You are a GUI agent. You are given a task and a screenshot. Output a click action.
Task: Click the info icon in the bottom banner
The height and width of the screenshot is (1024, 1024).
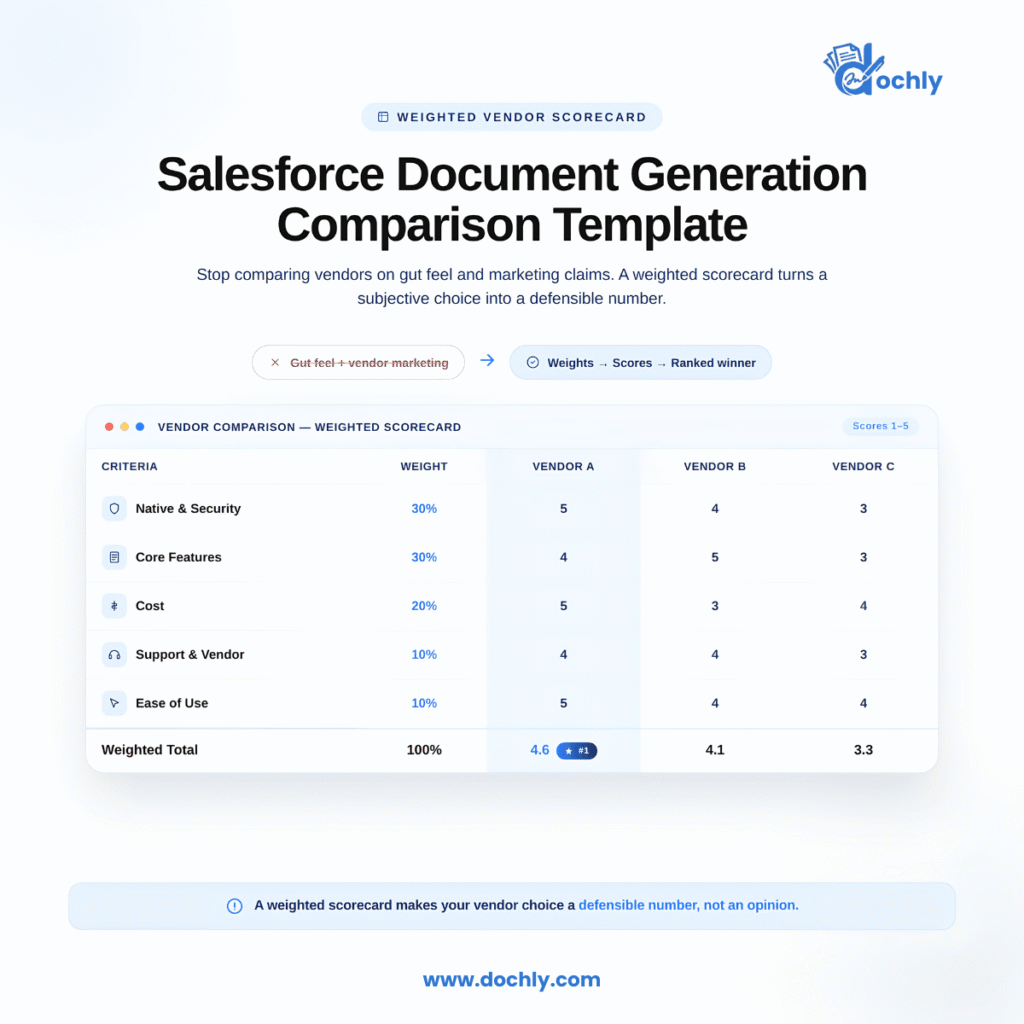[234, 906]
